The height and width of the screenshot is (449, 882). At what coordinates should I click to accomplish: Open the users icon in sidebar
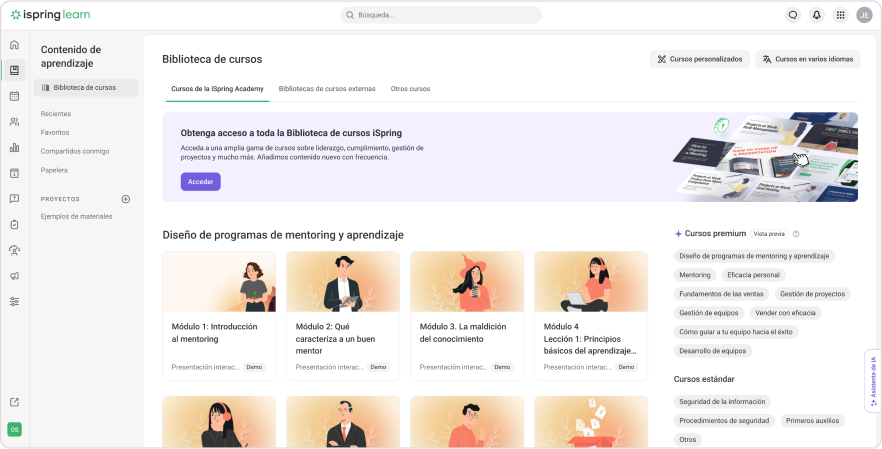tap(15, 122)
